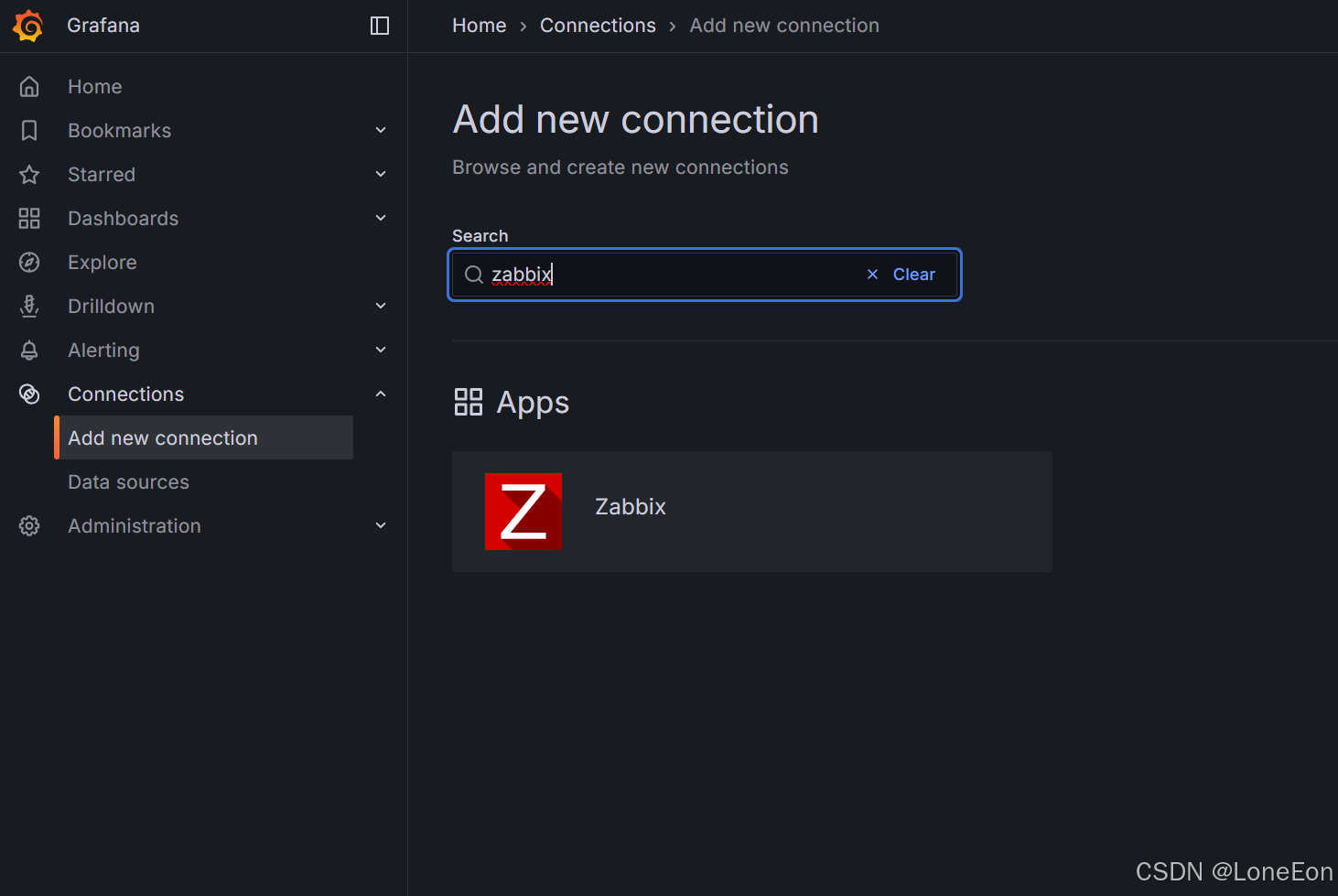Expand the Drilldown section chevron
Image resolution: width=1338 pixels, height=896 pixels.
point(381,307)
